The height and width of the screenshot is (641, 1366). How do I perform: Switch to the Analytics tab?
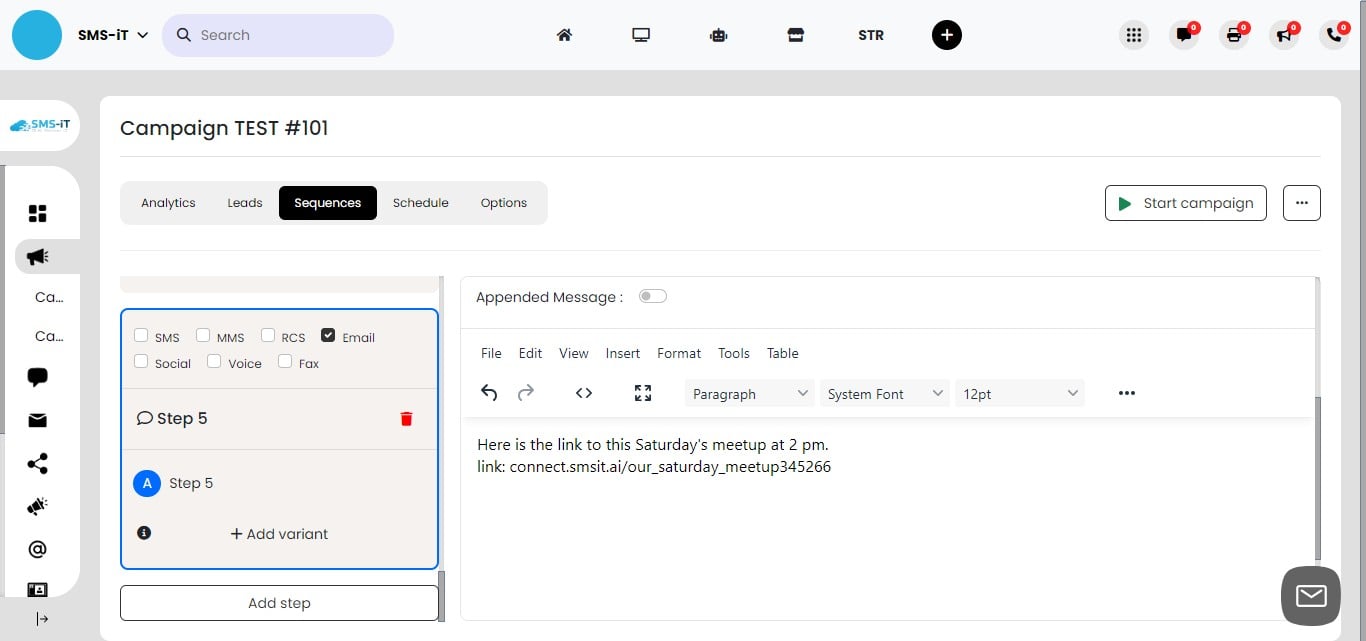168,202
